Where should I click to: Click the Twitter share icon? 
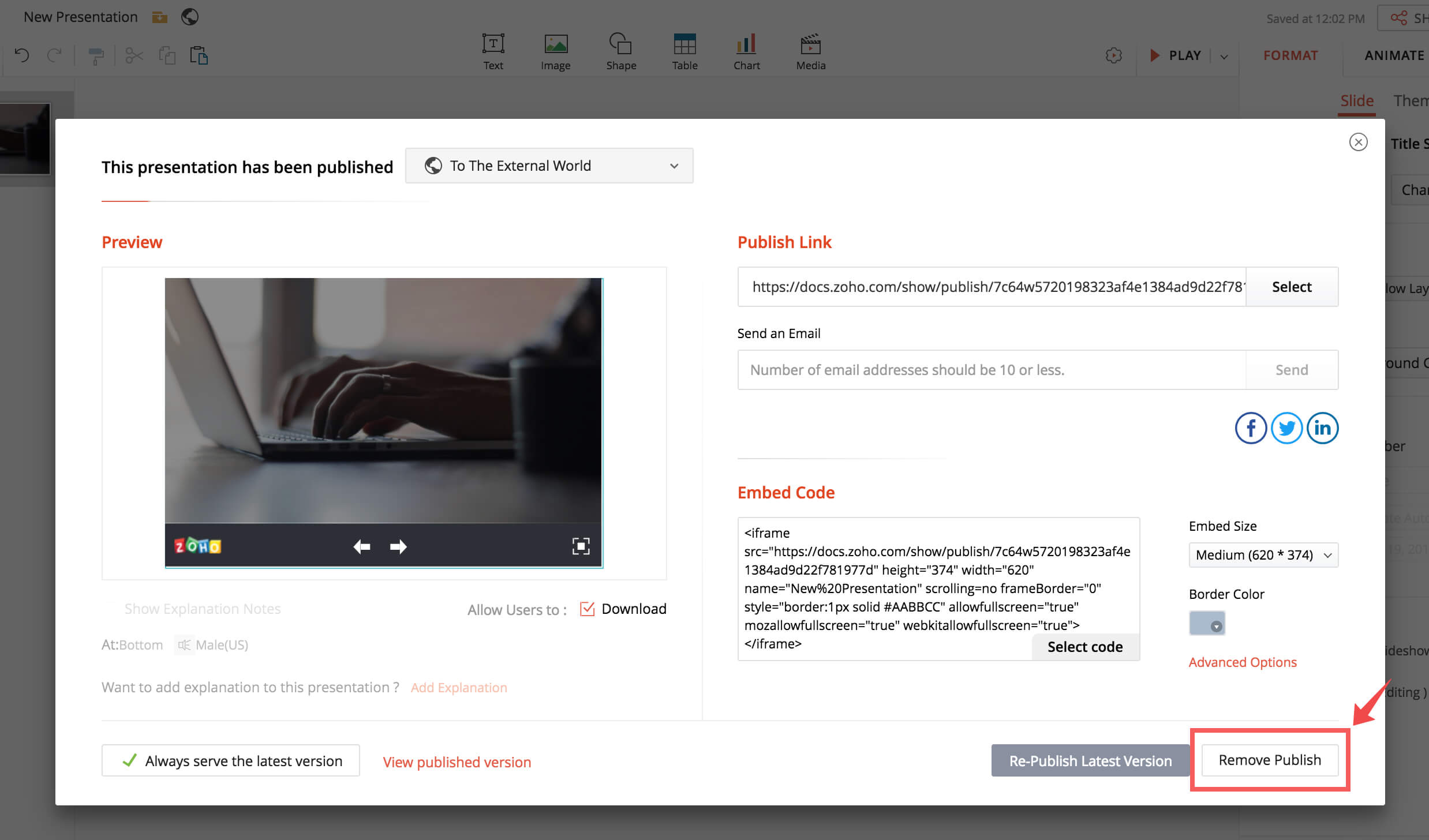point(1286,428)
